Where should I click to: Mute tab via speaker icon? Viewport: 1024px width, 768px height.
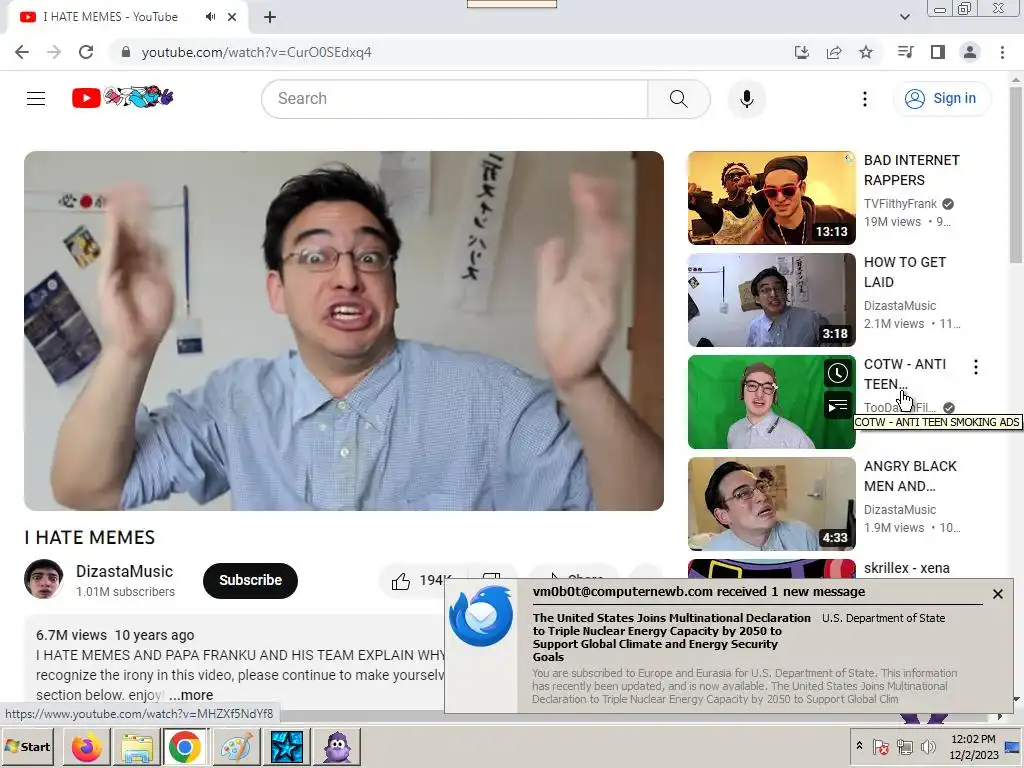[210, 17]
